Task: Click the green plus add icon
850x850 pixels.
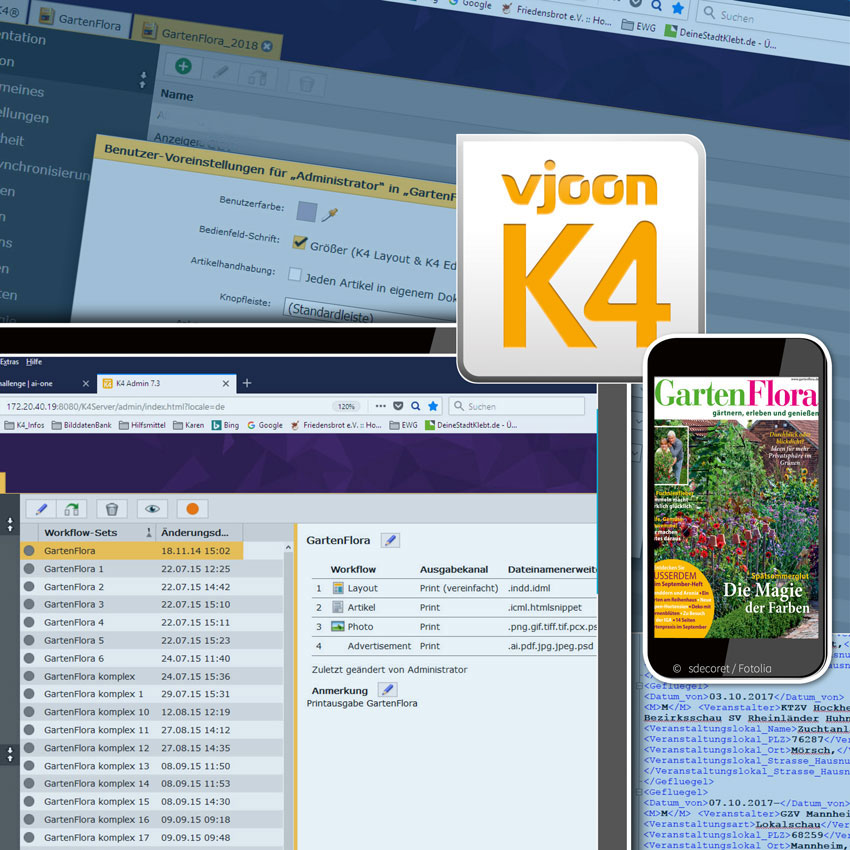Action: [183, 67]
